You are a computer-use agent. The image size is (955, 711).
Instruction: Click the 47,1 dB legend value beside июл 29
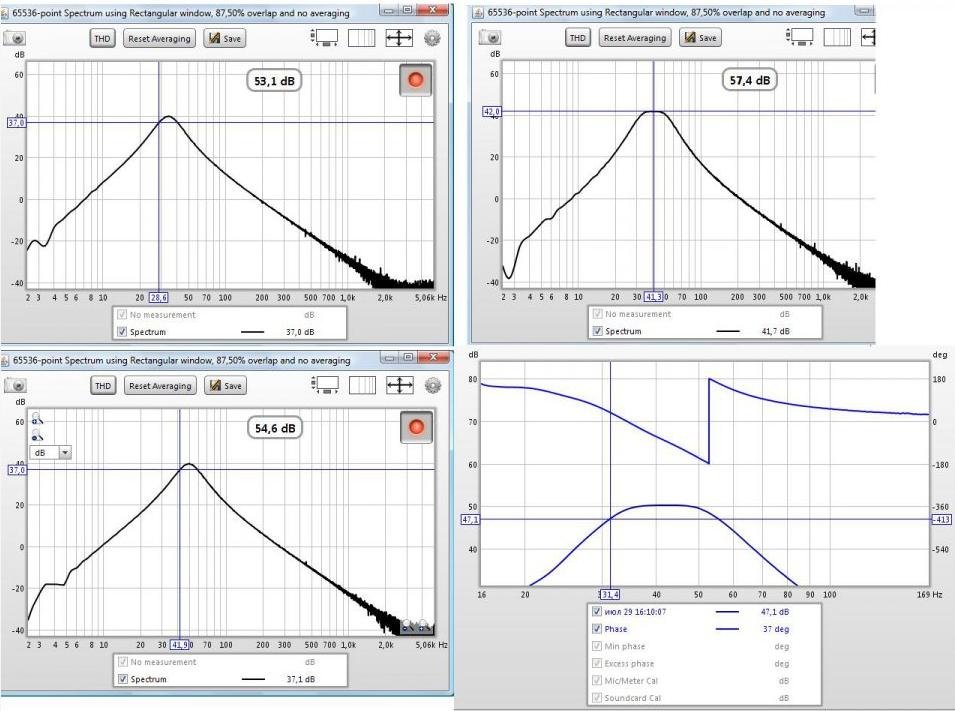tap(775, 612)
